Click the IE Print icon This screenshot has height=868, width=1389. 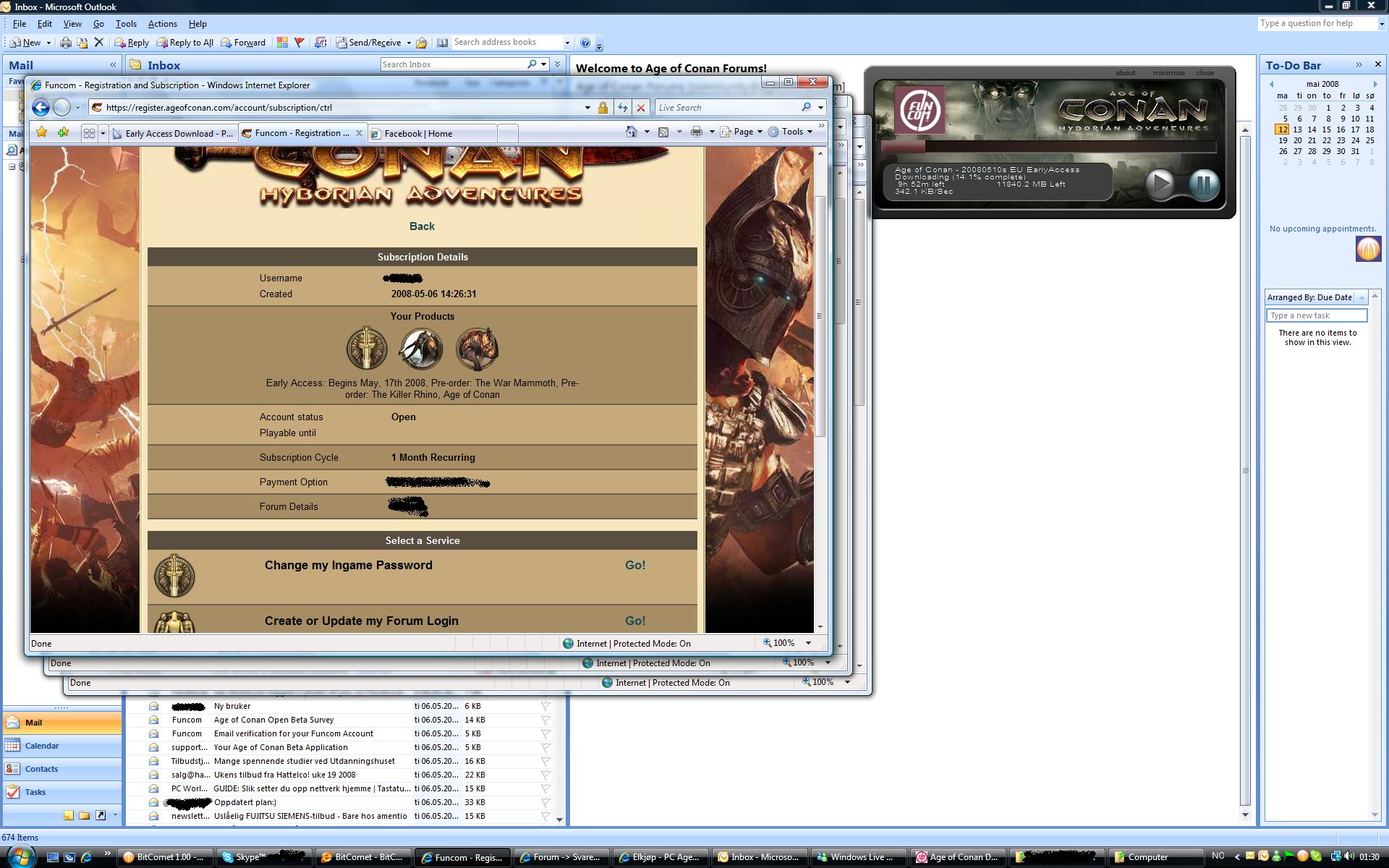pyautogui.click(x=696, y=132)
